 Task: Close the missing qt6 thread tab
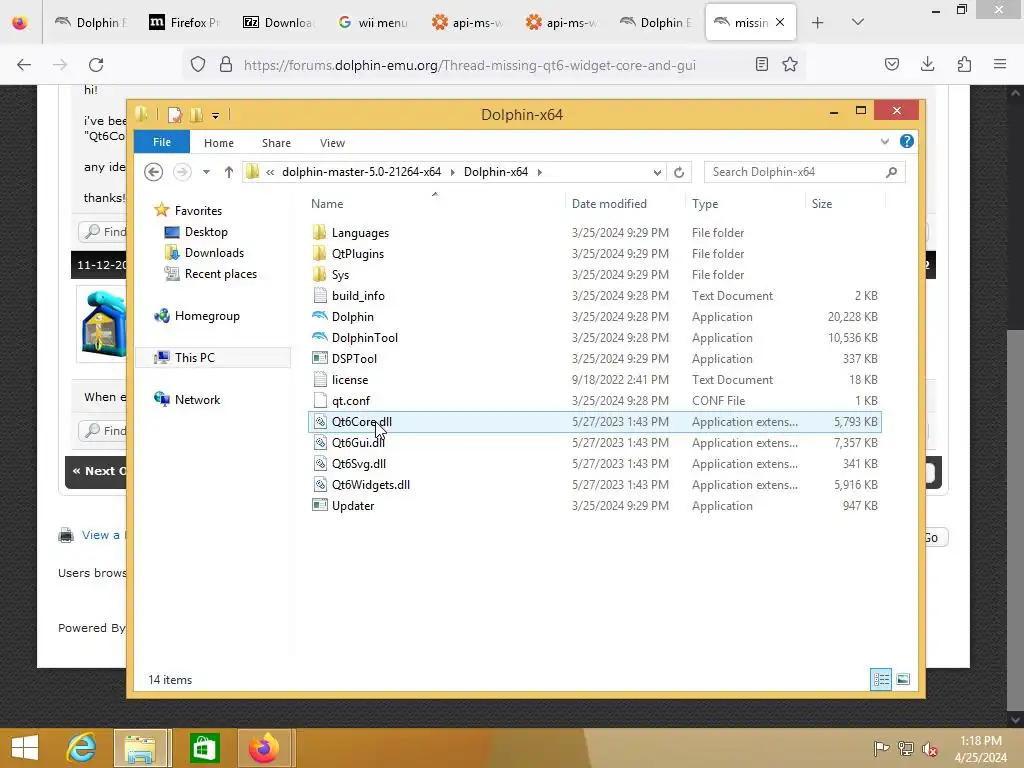(780, 22)
